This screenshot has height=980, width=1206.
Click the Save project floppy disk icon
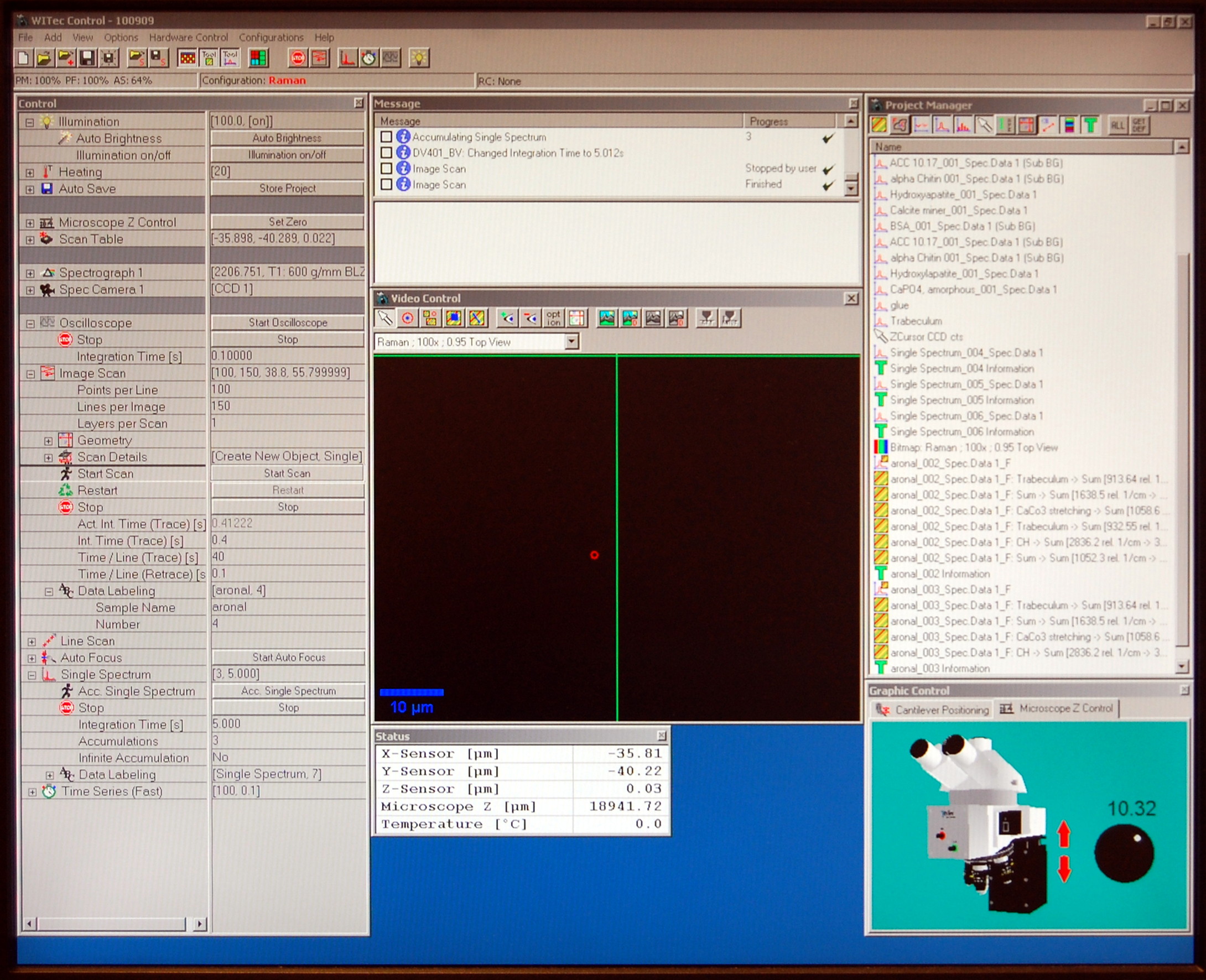tap(87, 58)
